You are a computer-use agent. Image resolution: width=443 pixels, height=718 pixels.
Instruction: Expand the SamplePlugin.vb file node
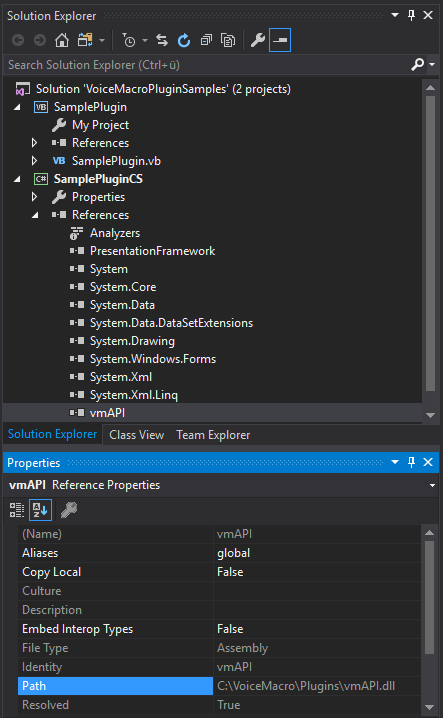click(34, 161)
